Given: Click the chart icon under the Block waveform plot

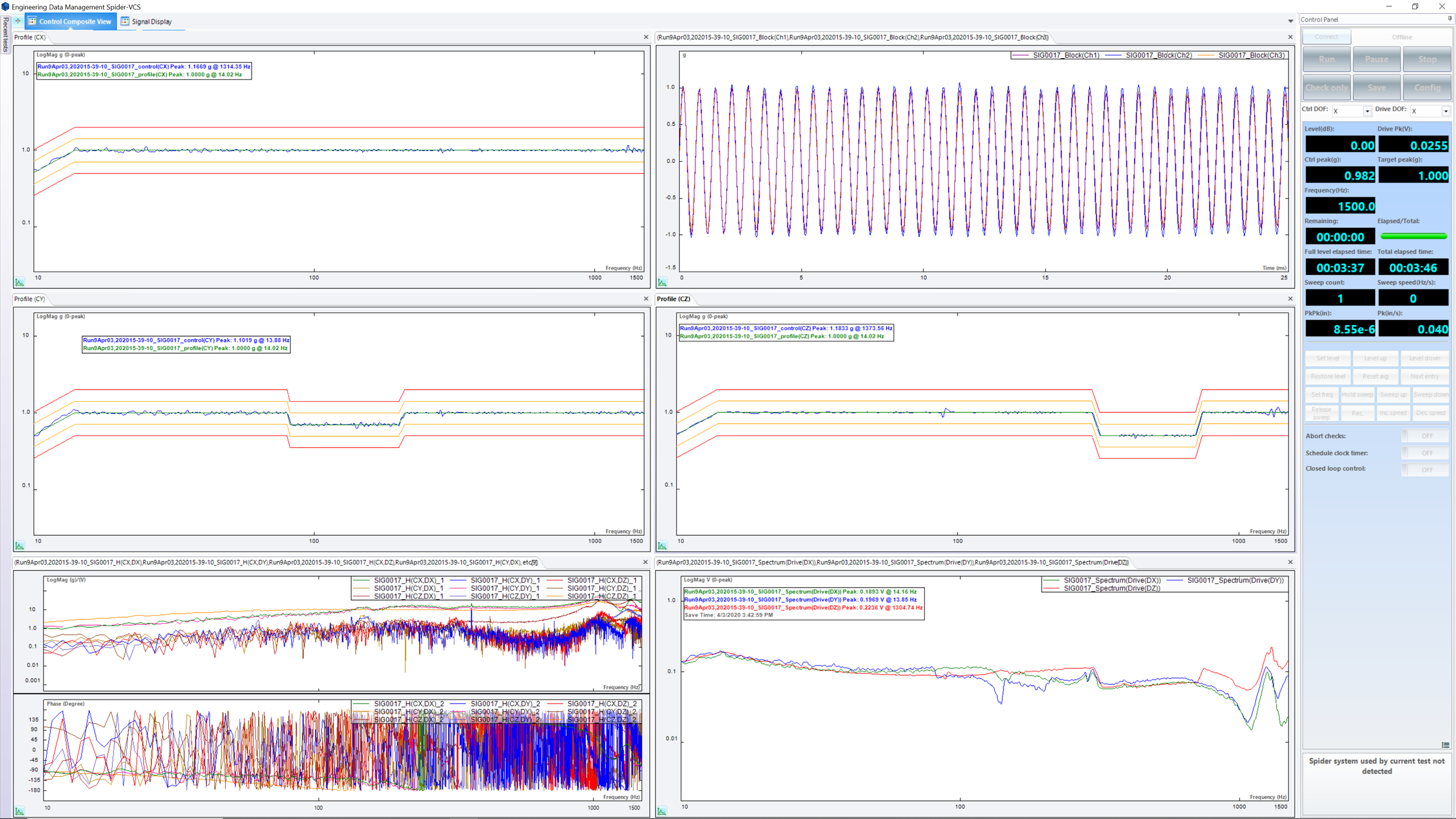Looking at the screenshot, I should (663, 281).
